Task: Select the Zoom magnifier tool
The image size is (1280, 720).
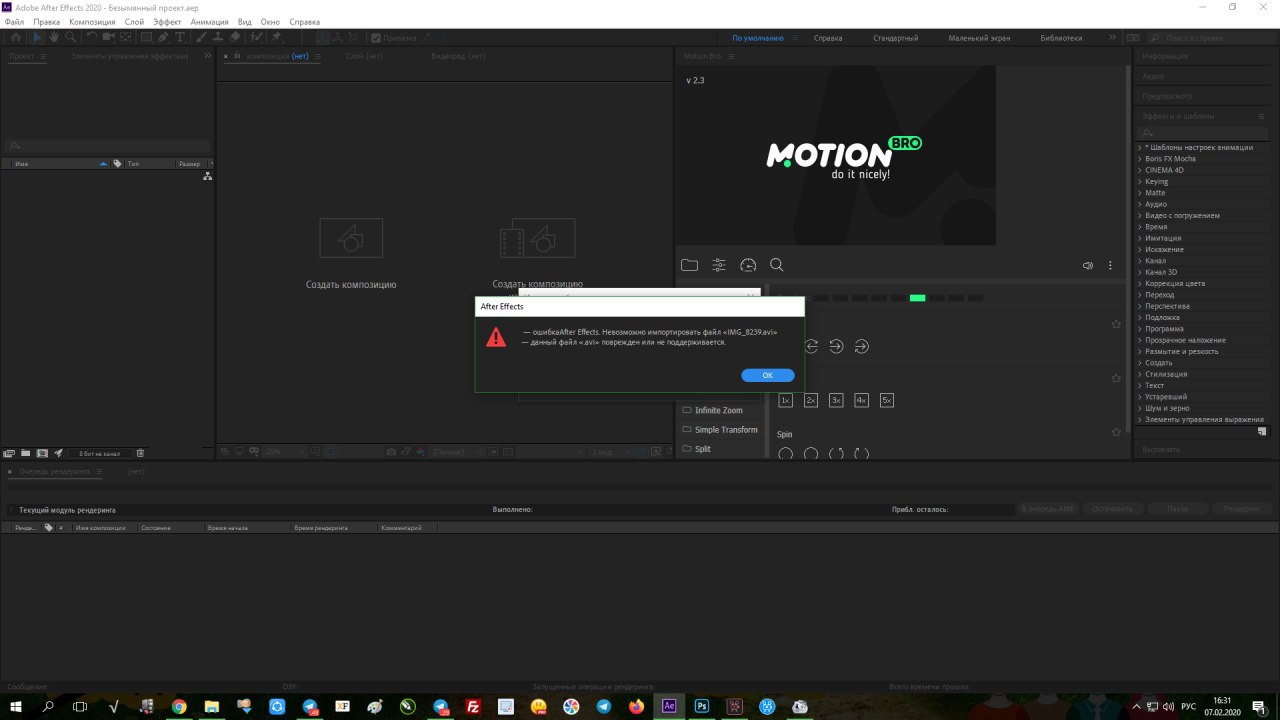Action: click(x=70, y=37)
